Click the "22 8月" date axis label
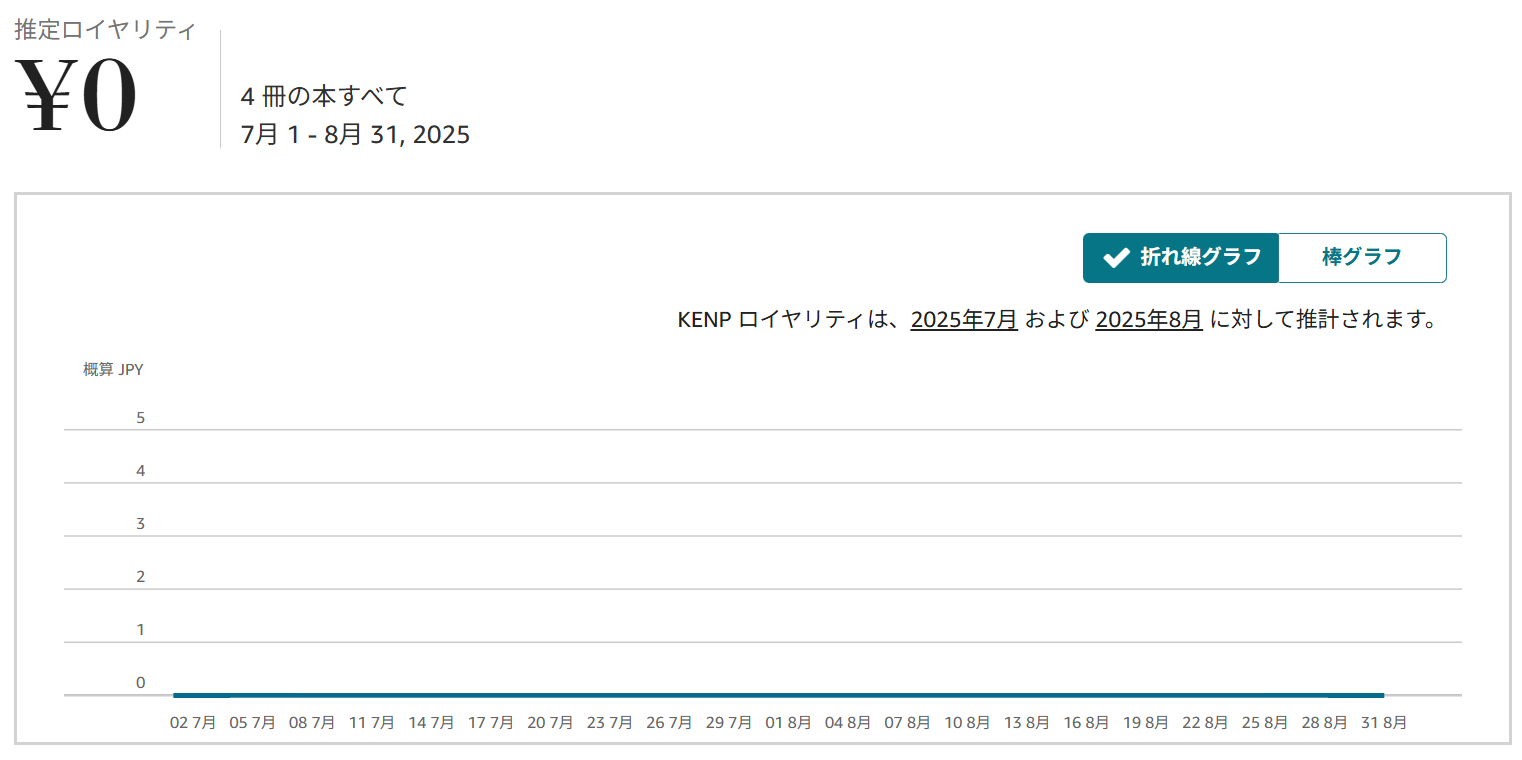 [1204, 723]
